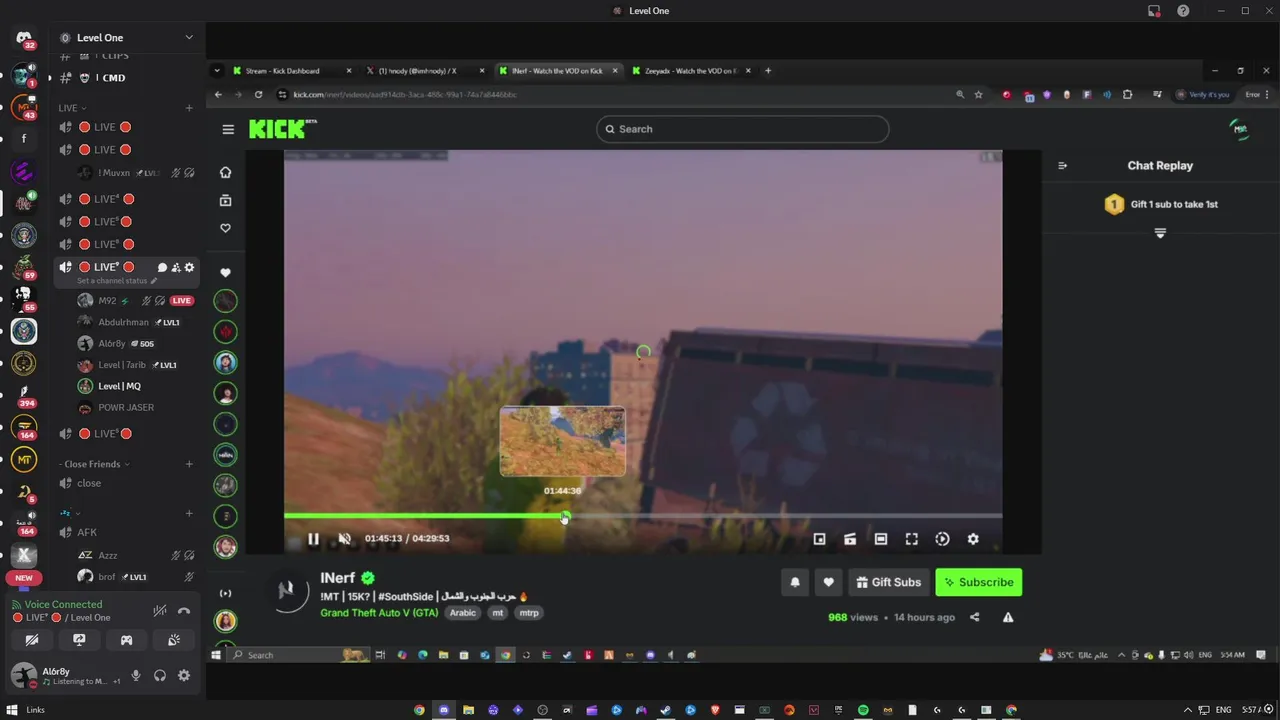Toggle theater mode in Kick player
Screen dimensions: 1280x720
pyautogui.click(x=881, y=539)
